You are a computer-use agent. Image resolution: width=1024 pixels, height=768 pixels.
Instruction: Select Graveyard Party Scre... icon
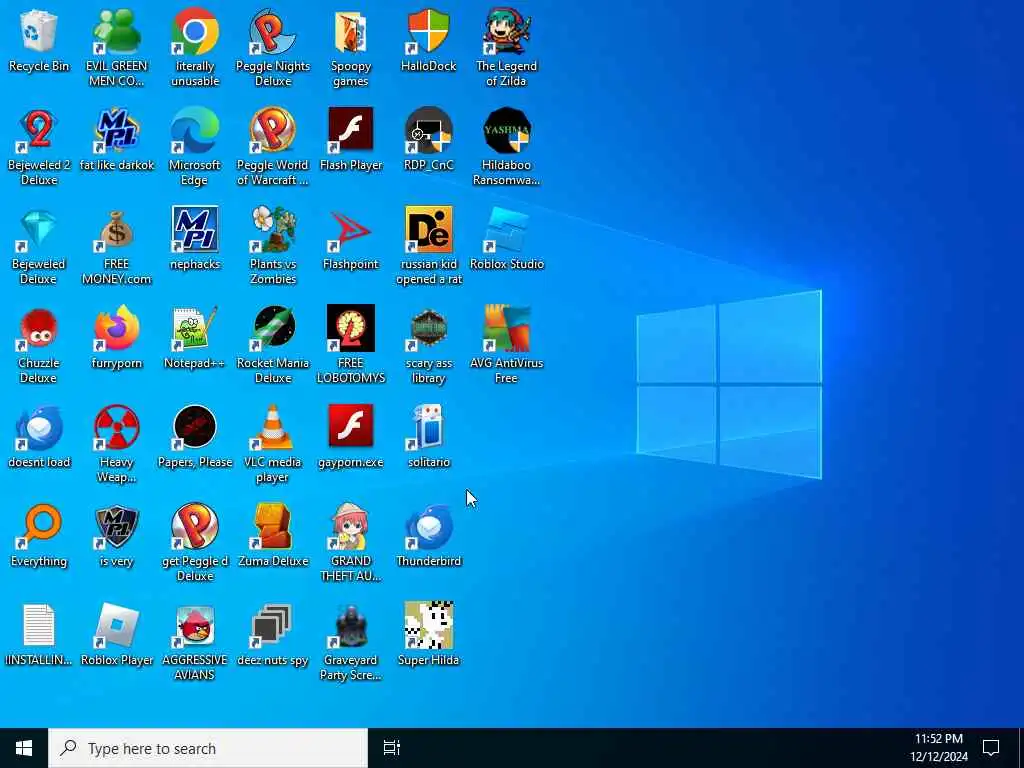point(351,626)
